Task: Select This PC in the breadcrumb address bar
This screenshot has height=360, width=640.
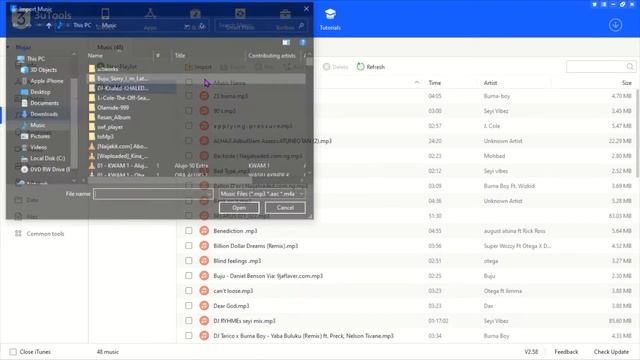Action: (82, 25)
